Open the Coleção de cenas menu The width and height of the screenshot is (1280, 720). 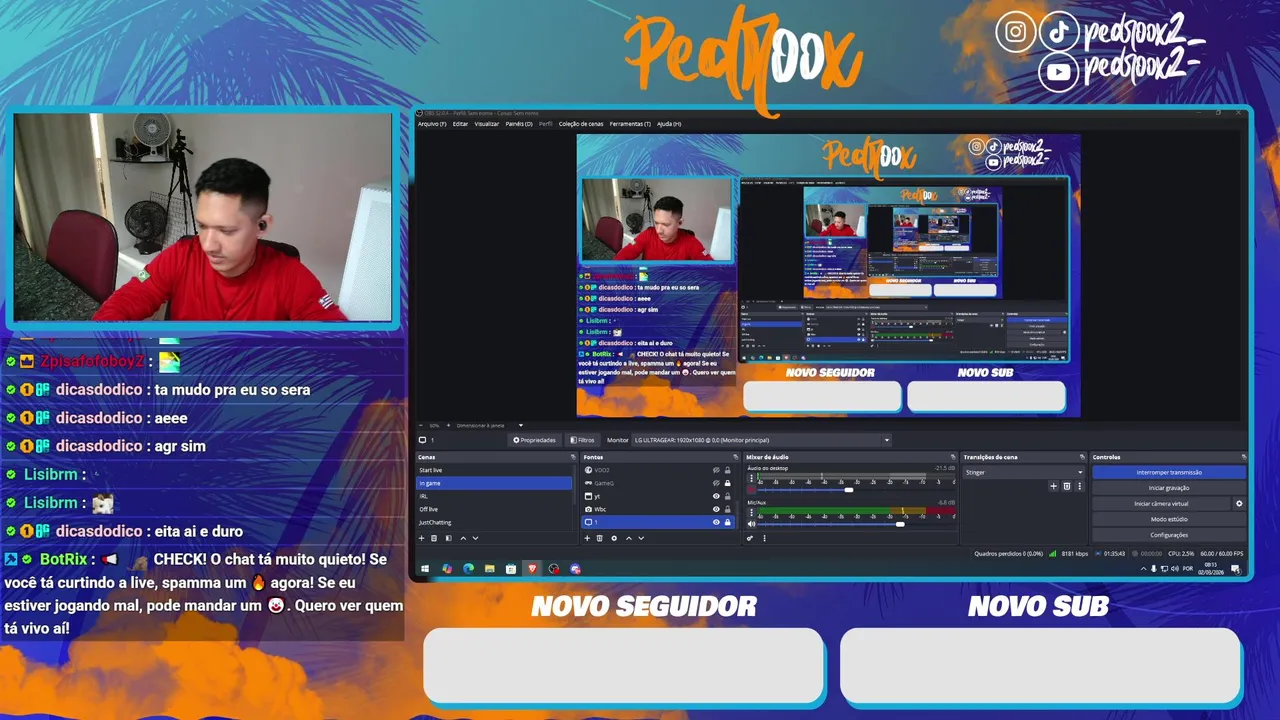coord(581,124)
